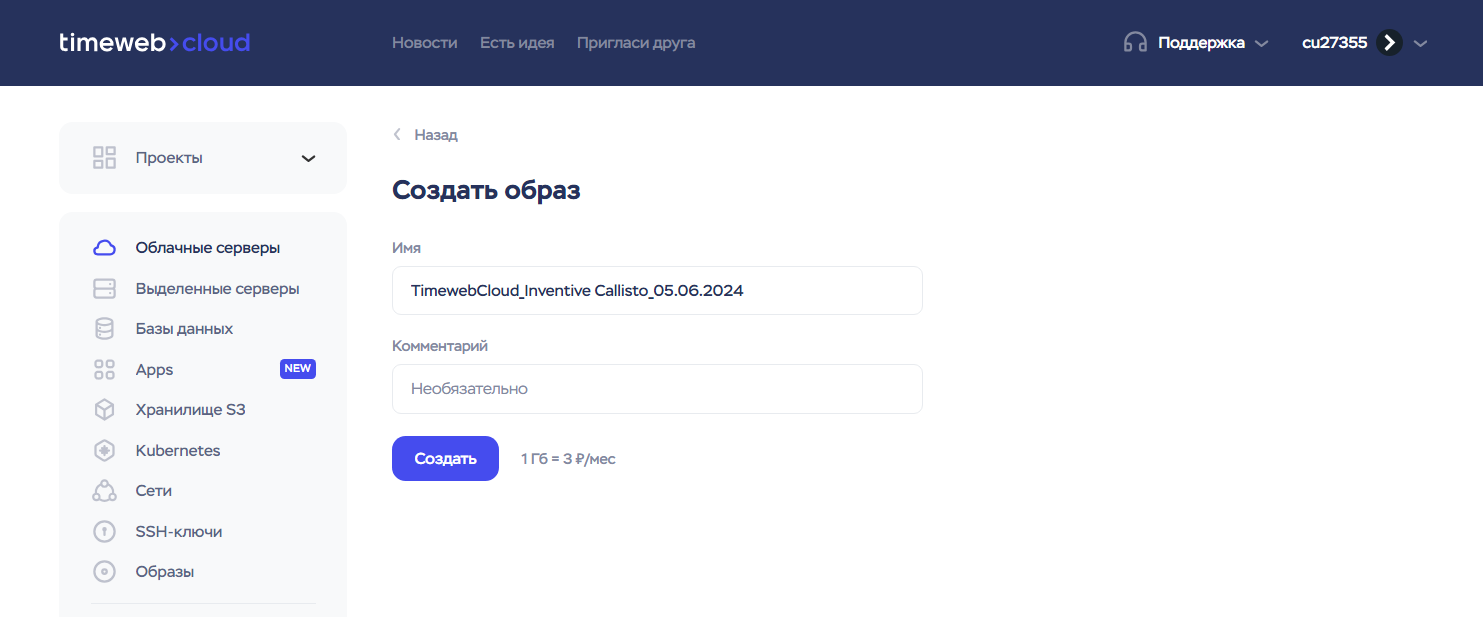Expand the cu27355 account menu chevron
1483x617 pixels.
pos(1421,43)
